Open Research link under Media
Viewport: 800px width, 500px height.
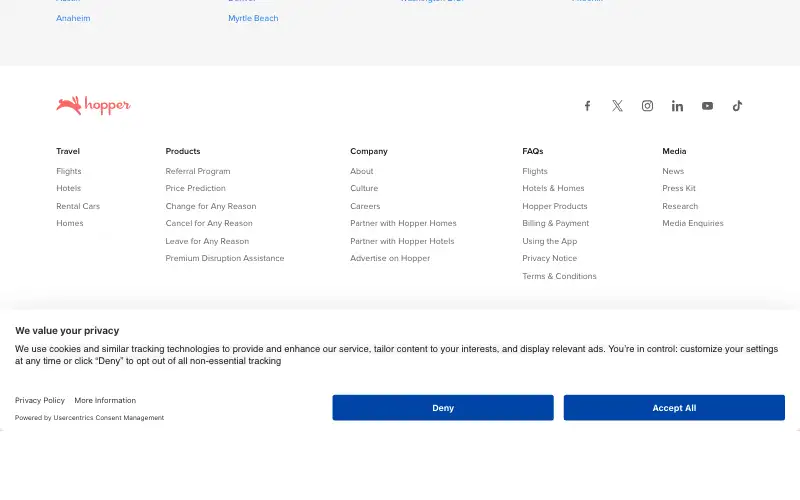click(x=680, y=206)
